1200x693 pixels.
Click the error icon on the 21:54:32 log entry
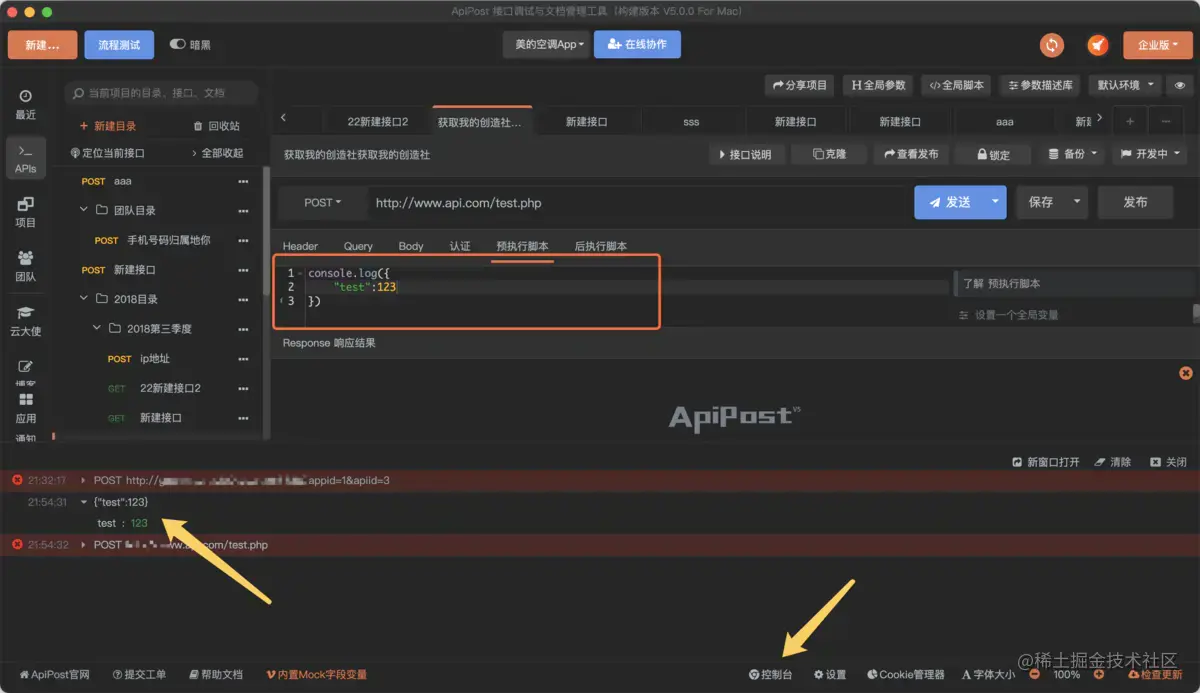point(17,545)
